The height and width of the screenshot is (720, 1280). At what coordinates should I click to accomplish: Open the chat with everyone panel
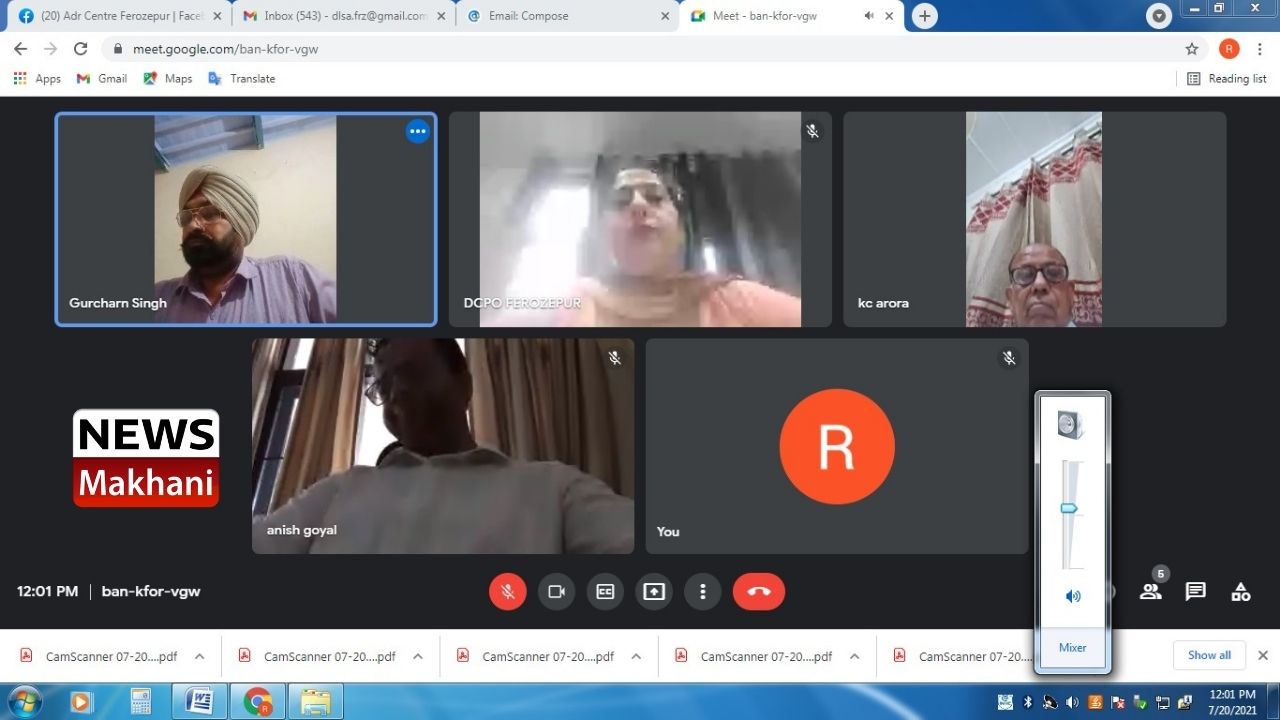tap(1195, 592)
